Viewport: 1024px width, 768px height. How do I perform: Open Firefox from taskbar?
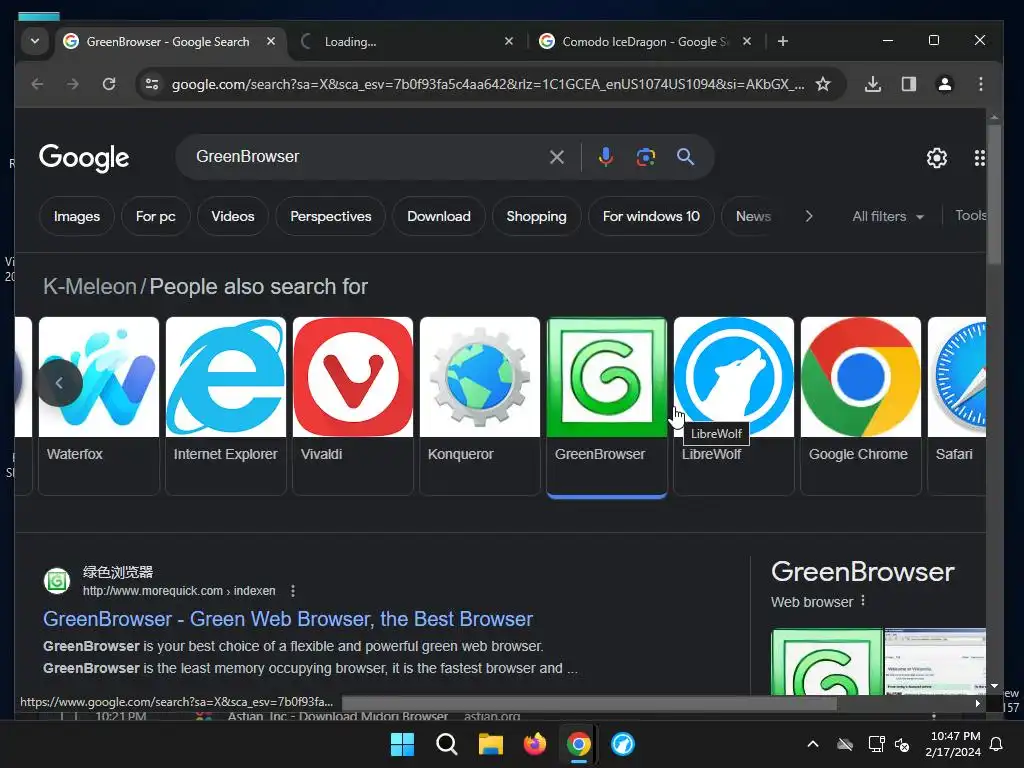(534, 744)
